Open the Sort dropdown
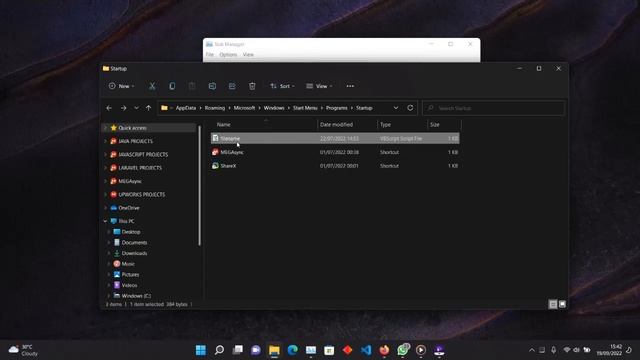Screen dimensions: 640x360 [282, 86]
